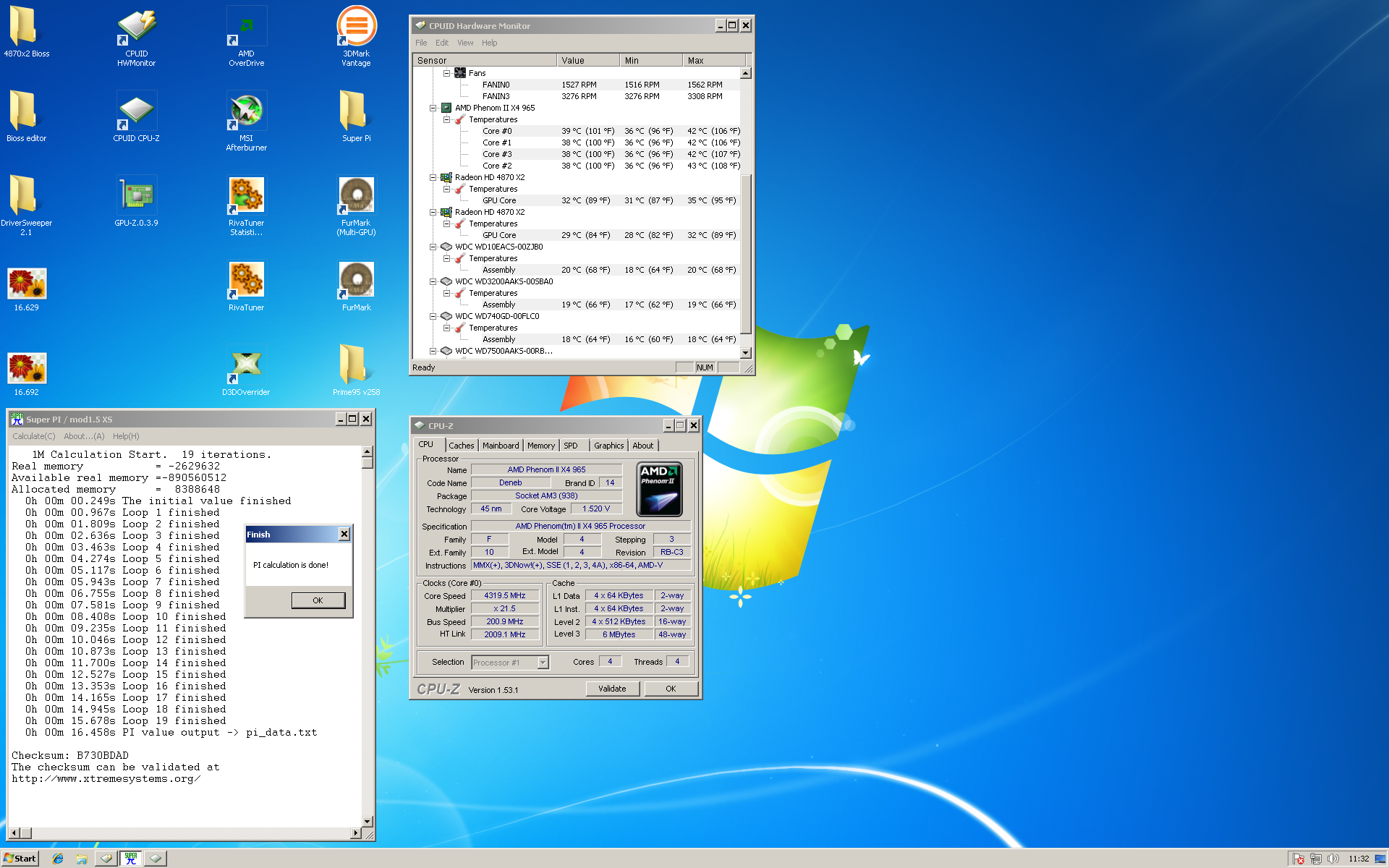Image resolution: width=1389 pixels, height=868 pixels.
Task: Click the 4319.5 MHz Core Speed value
Action: 505,595
